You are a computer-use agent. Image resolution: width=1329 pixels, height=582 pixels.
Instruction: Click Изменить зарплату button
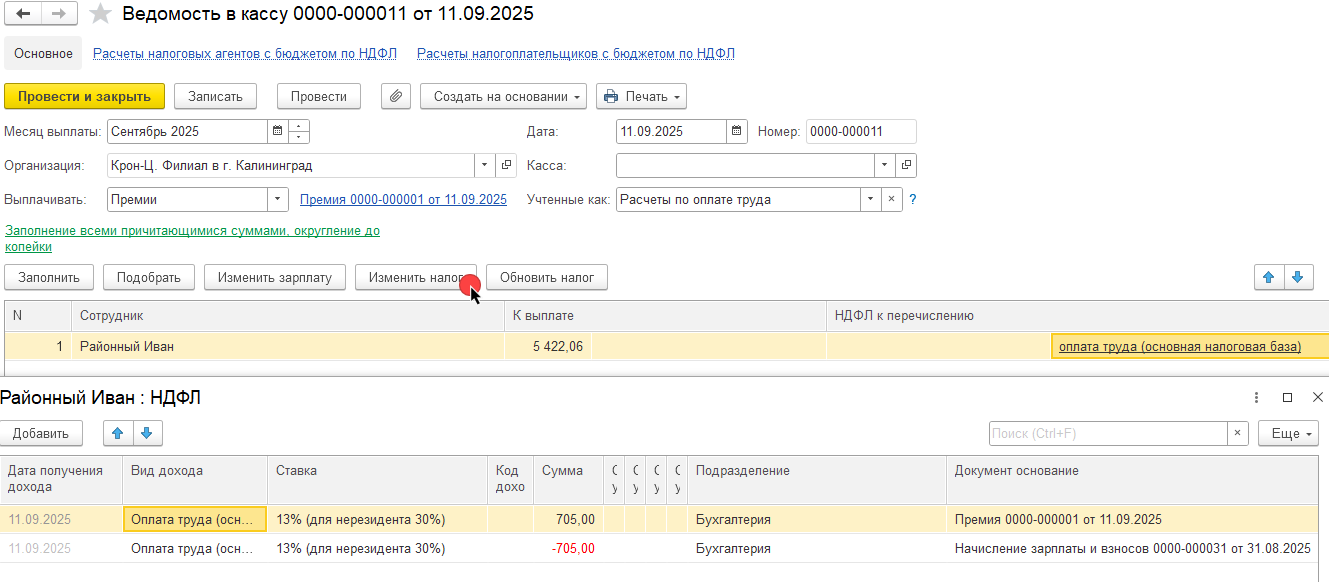click(x=275, y=277)
